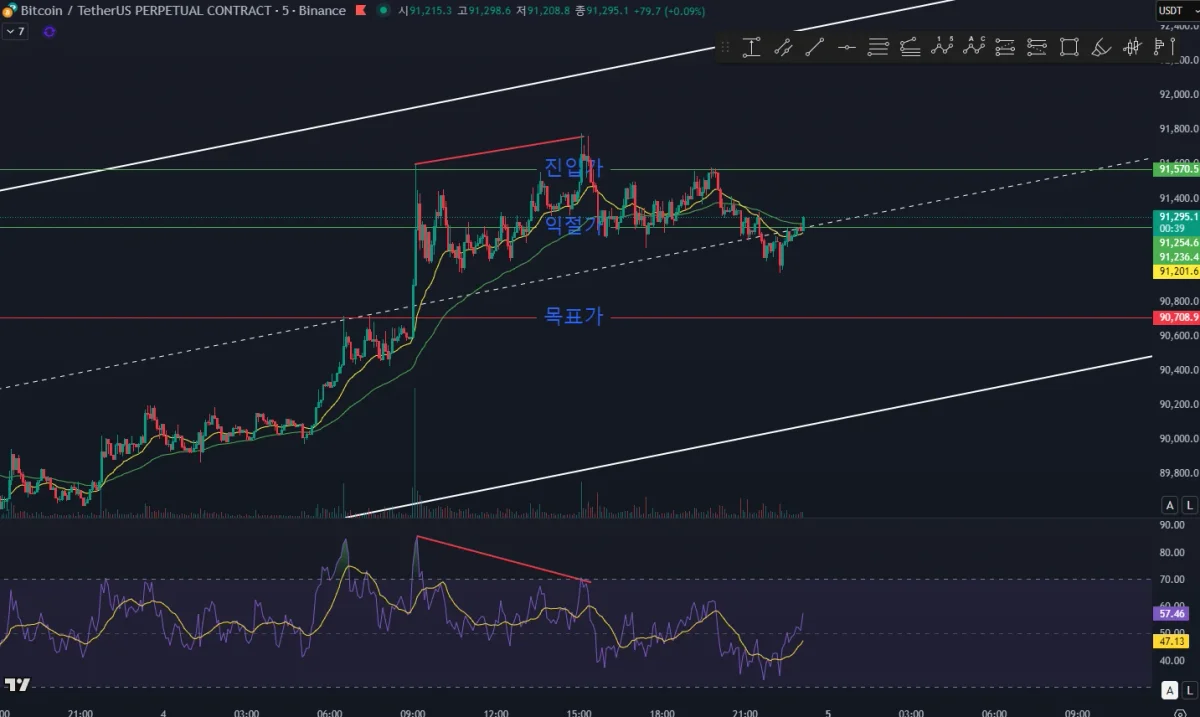The height and width of the screenshot is (717, 1200).
Task: Open the USDT currency dropdown
Action: click(x=1177, y=10)
